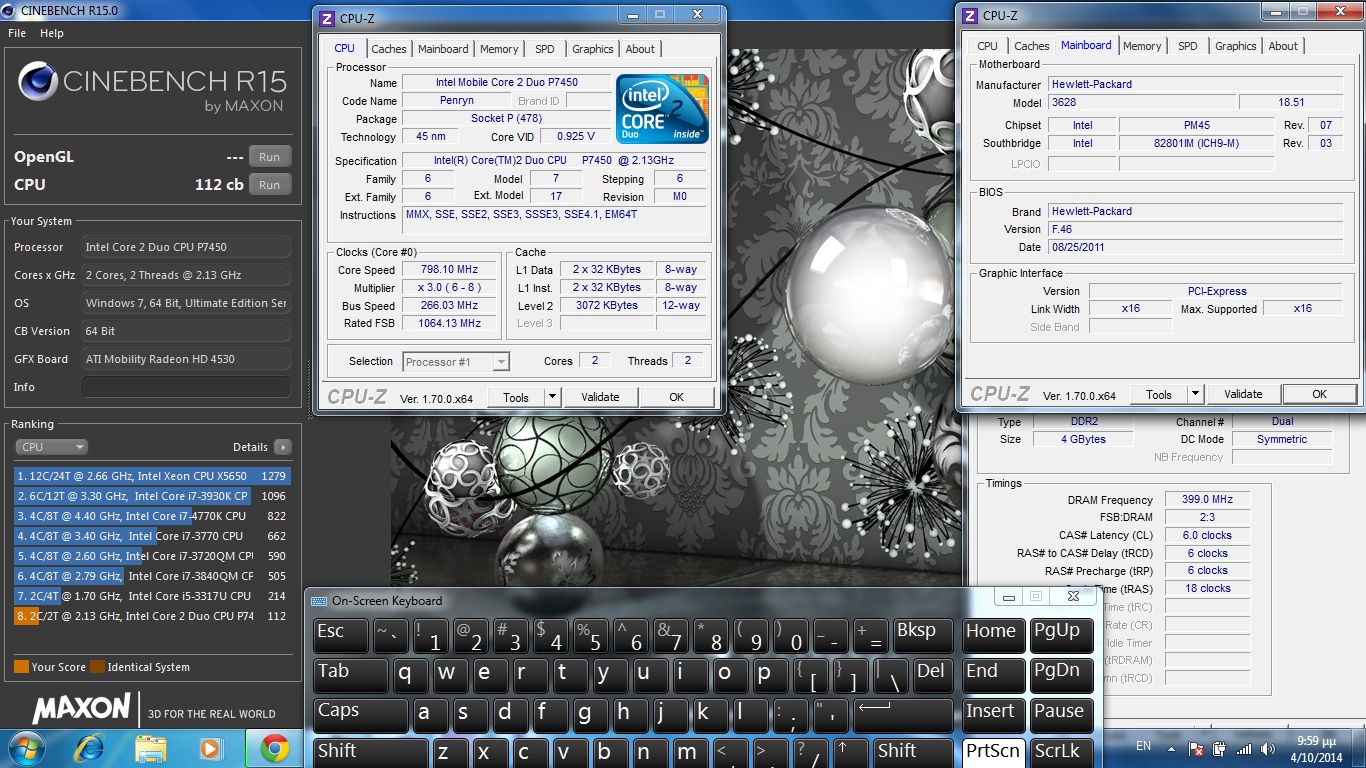The width and height of the screenshot is (1366, 768).
Task: Open the Tools dropdown arrow in the CPU-Z CPU window
Action: point(552,397)
